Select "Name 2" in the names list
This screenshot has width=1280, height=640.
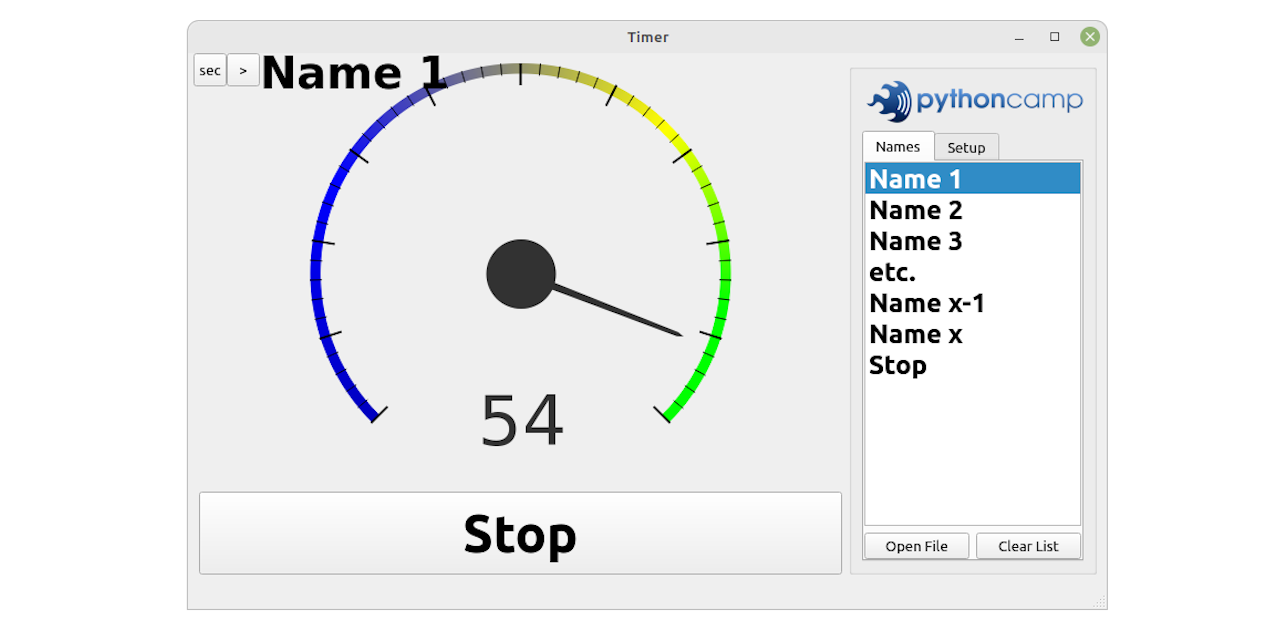915,210
